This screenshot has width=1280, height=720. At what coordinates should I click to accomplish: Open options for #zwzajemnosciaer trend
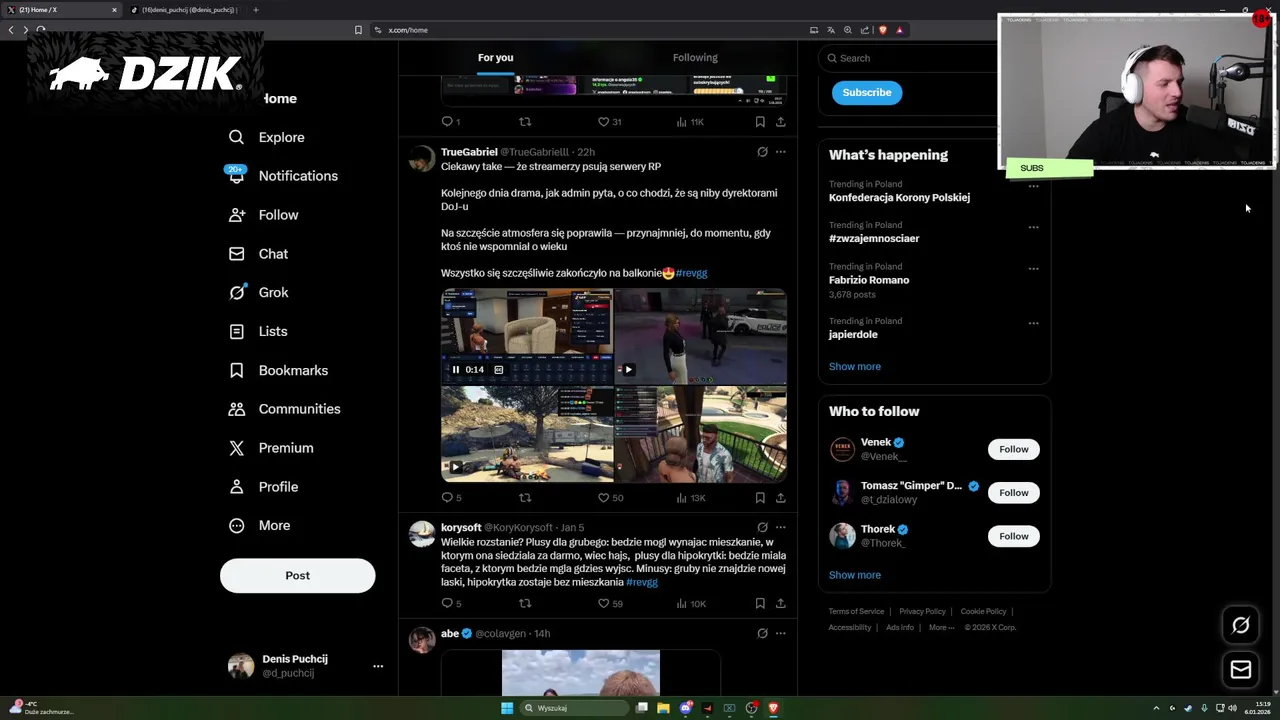[x=1033, y=227]
